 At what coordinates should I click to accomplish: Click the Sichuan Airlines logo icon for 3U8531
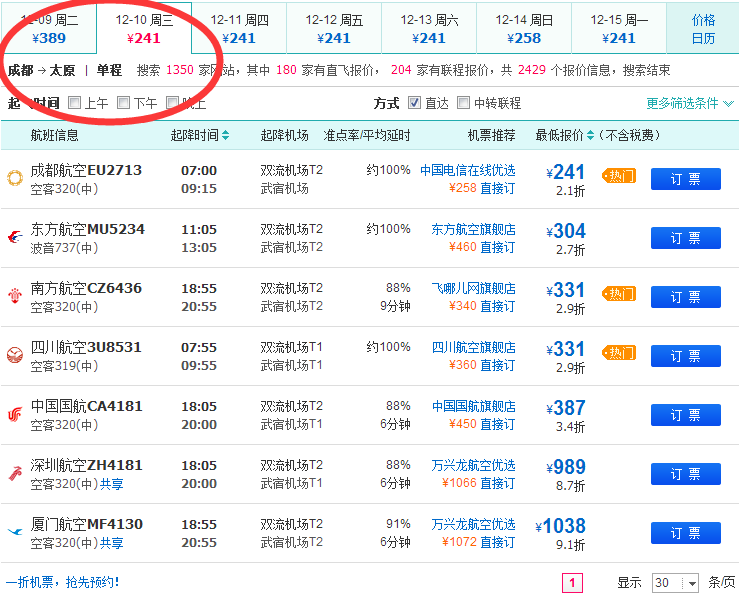tap(15, 355)
